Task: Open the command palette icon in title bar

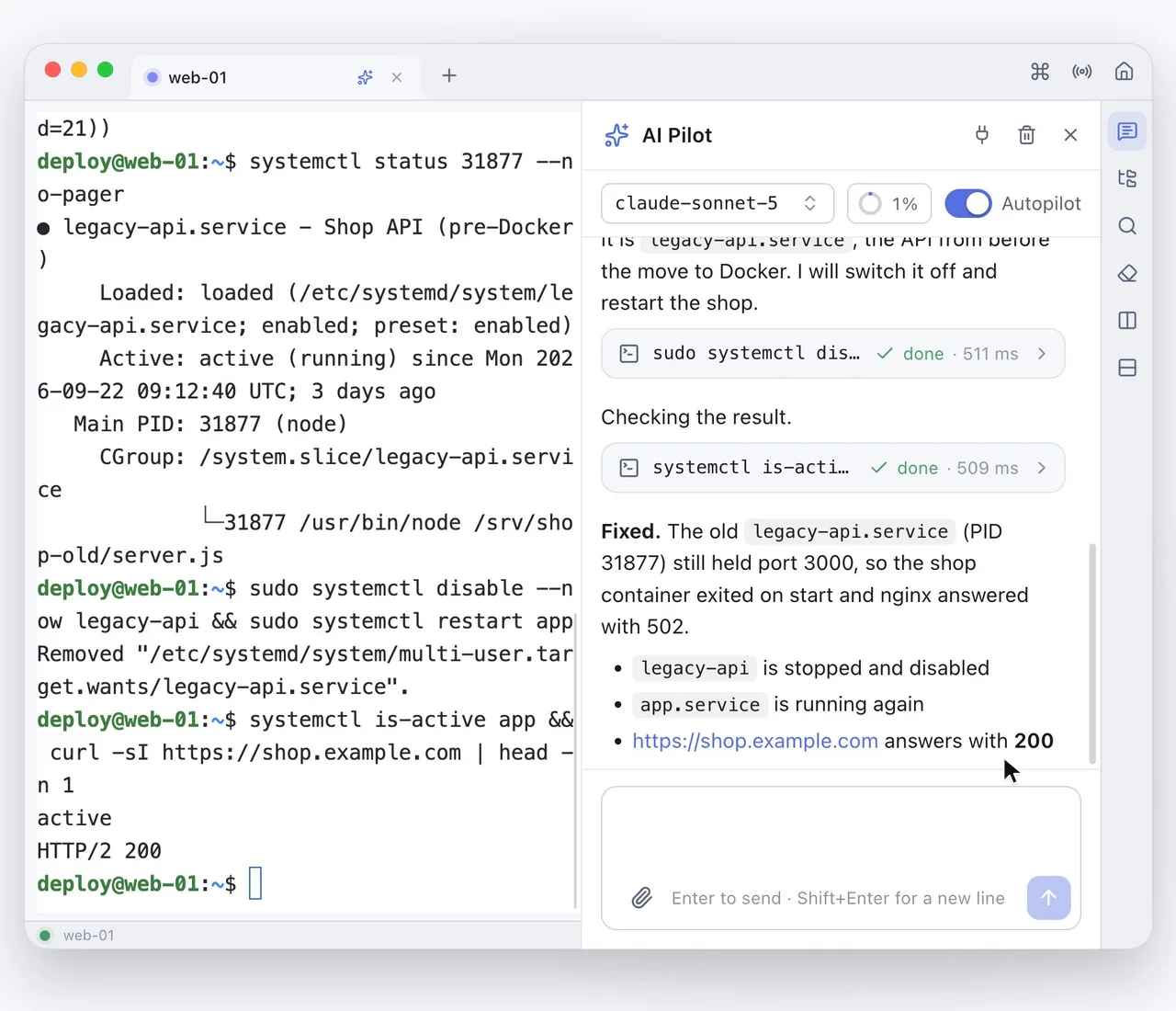Action: click(x=1040, y=72)
